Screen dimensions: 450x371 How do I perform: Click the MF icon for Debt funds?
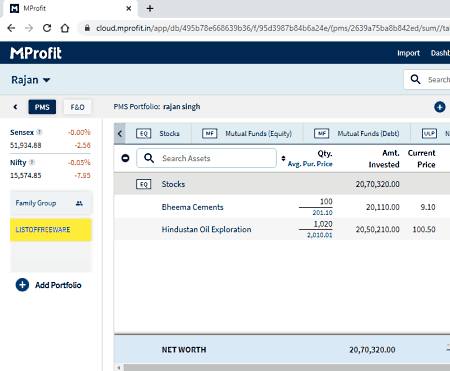[322, 133]
